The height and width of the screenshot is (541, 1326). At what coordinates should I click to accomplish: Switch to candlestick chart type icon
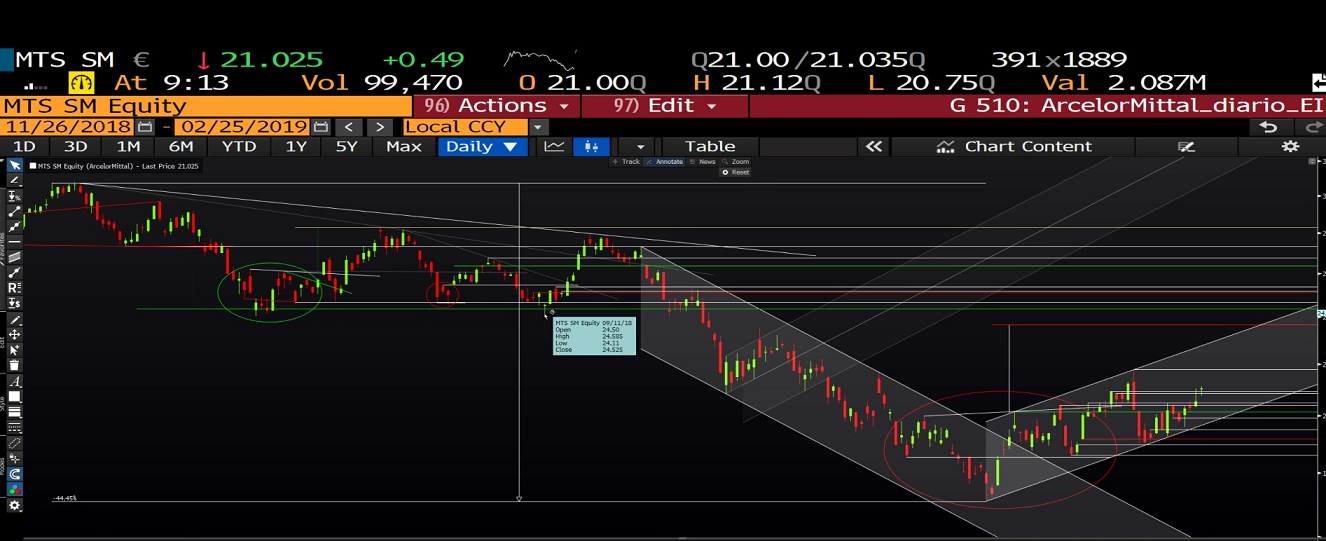click(x=591, y=146)
